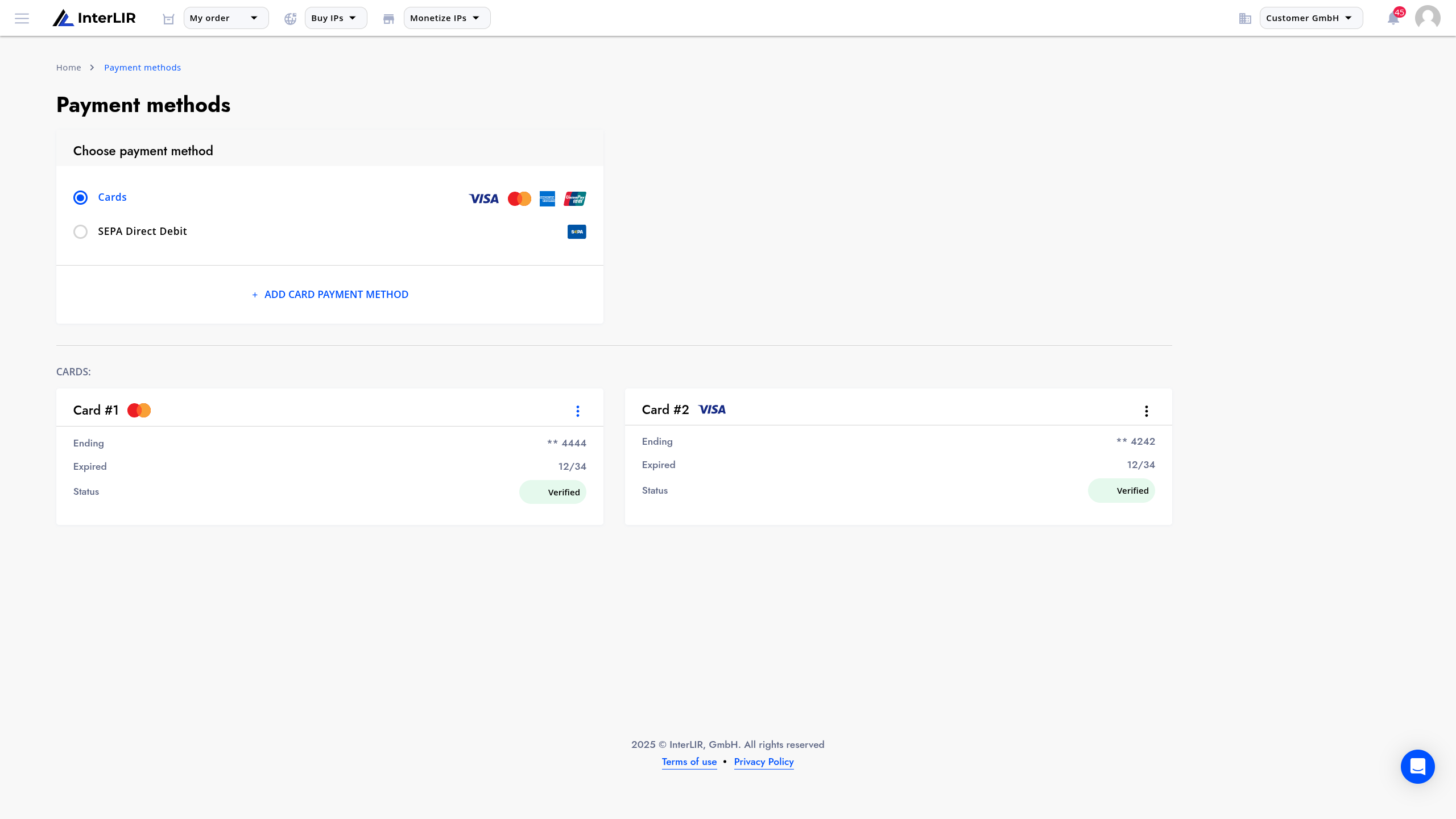Image resolution: width=1456 pixels, height=819 pixels.
Task: Click the CARDS: section label
Action: click(73, 372)
